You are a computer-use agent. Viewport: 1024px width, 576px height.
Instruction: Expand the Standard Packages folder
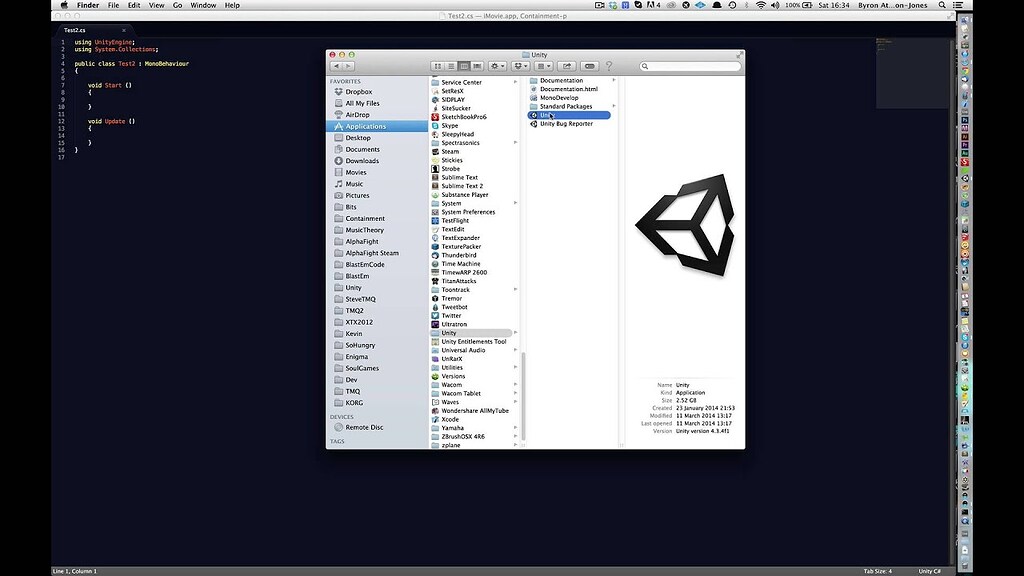(x=613, y=106)
